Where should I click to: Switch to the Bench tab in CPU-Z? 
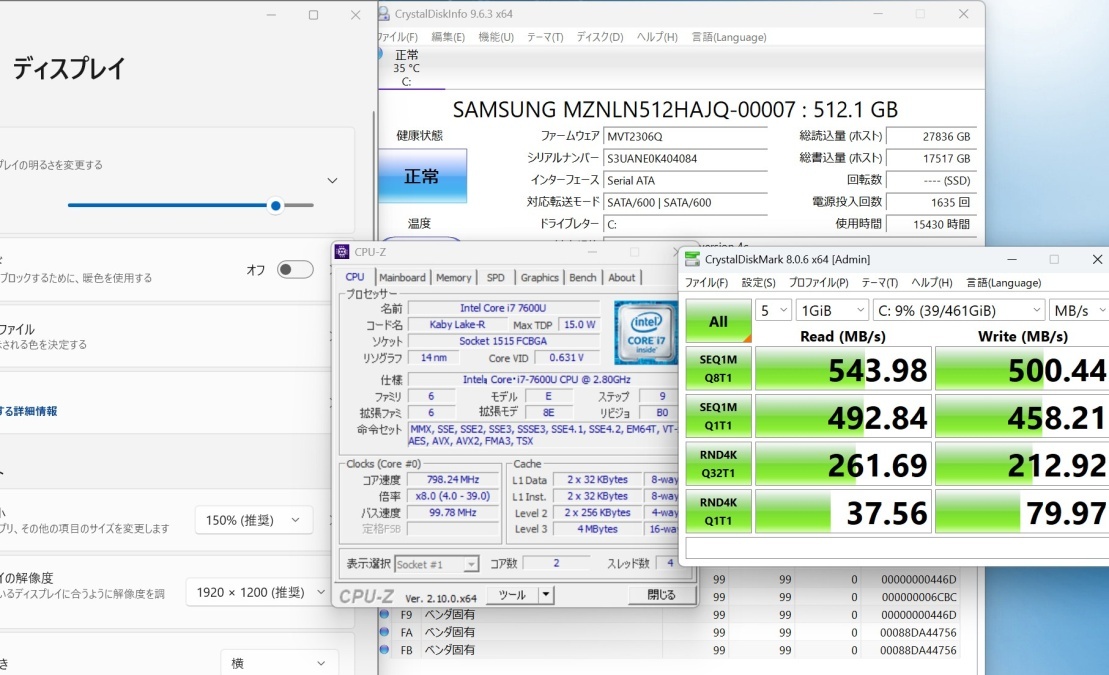point(583,277)
